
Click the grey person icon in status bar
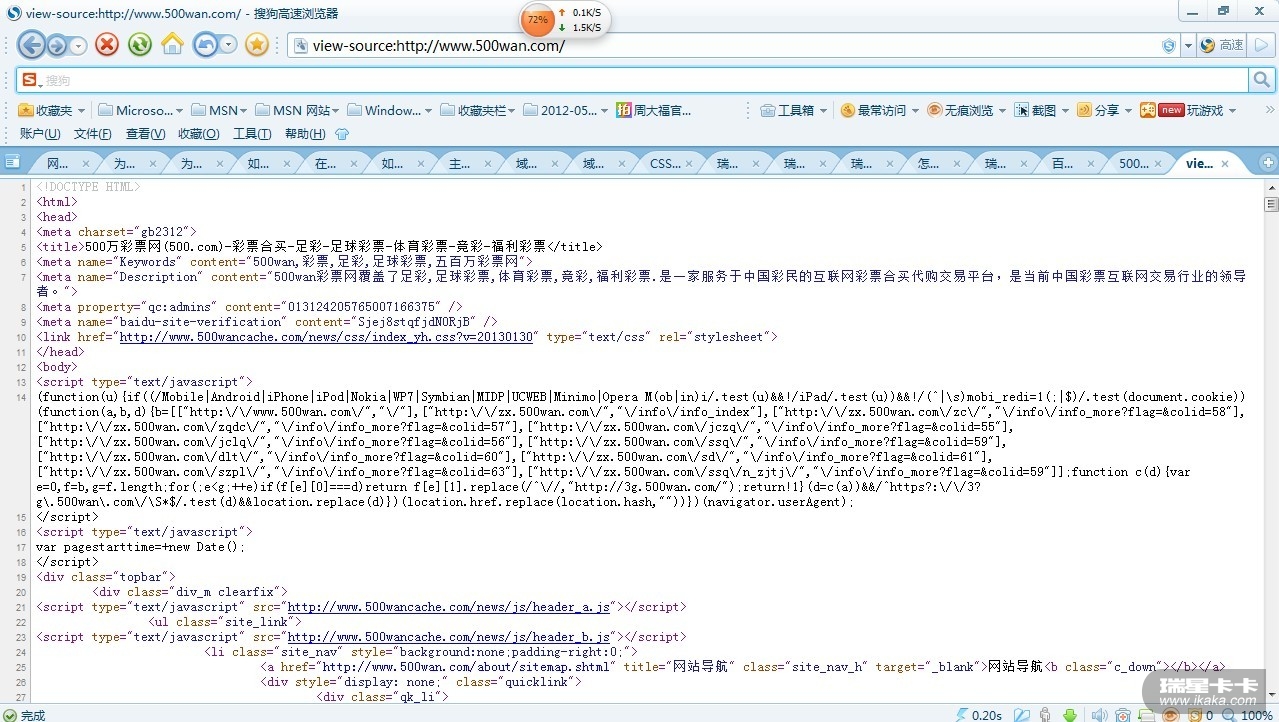tap(1045, 715)
